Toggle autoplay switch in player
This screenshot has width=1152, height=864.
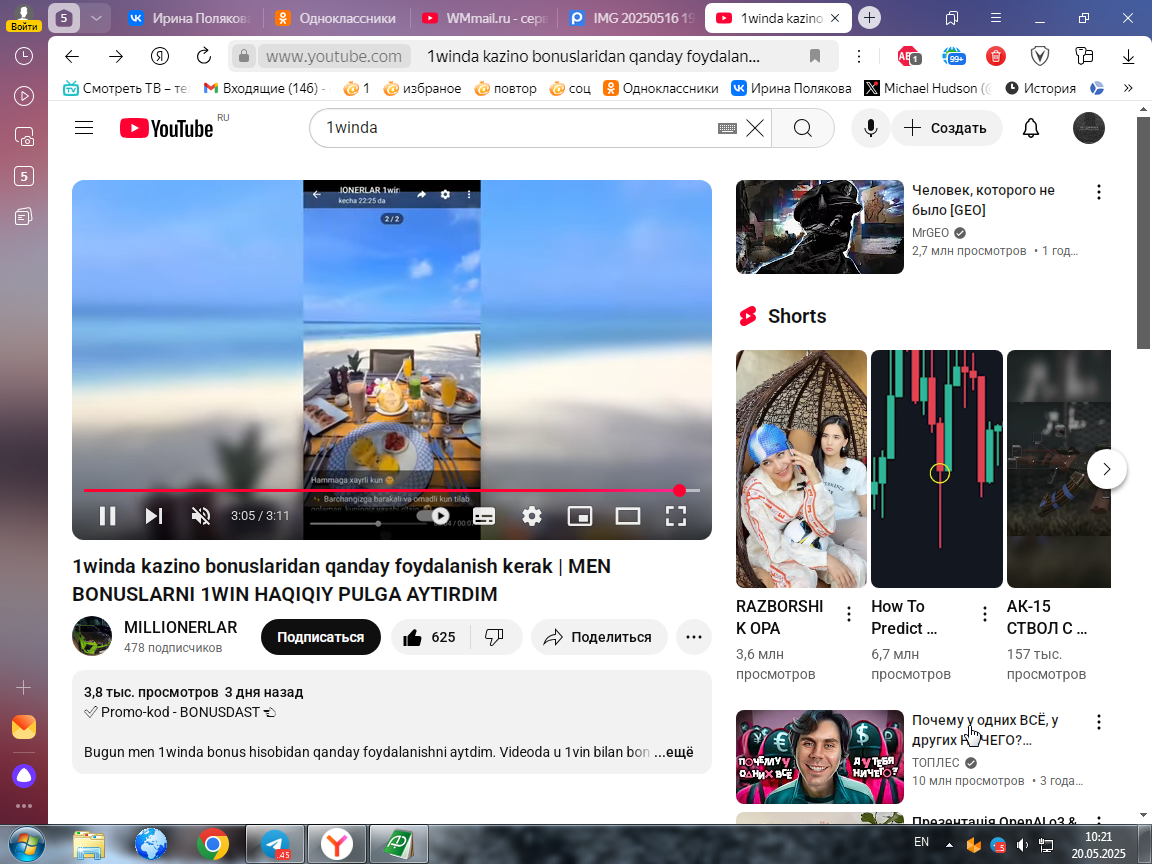click(x=433, y=516)
